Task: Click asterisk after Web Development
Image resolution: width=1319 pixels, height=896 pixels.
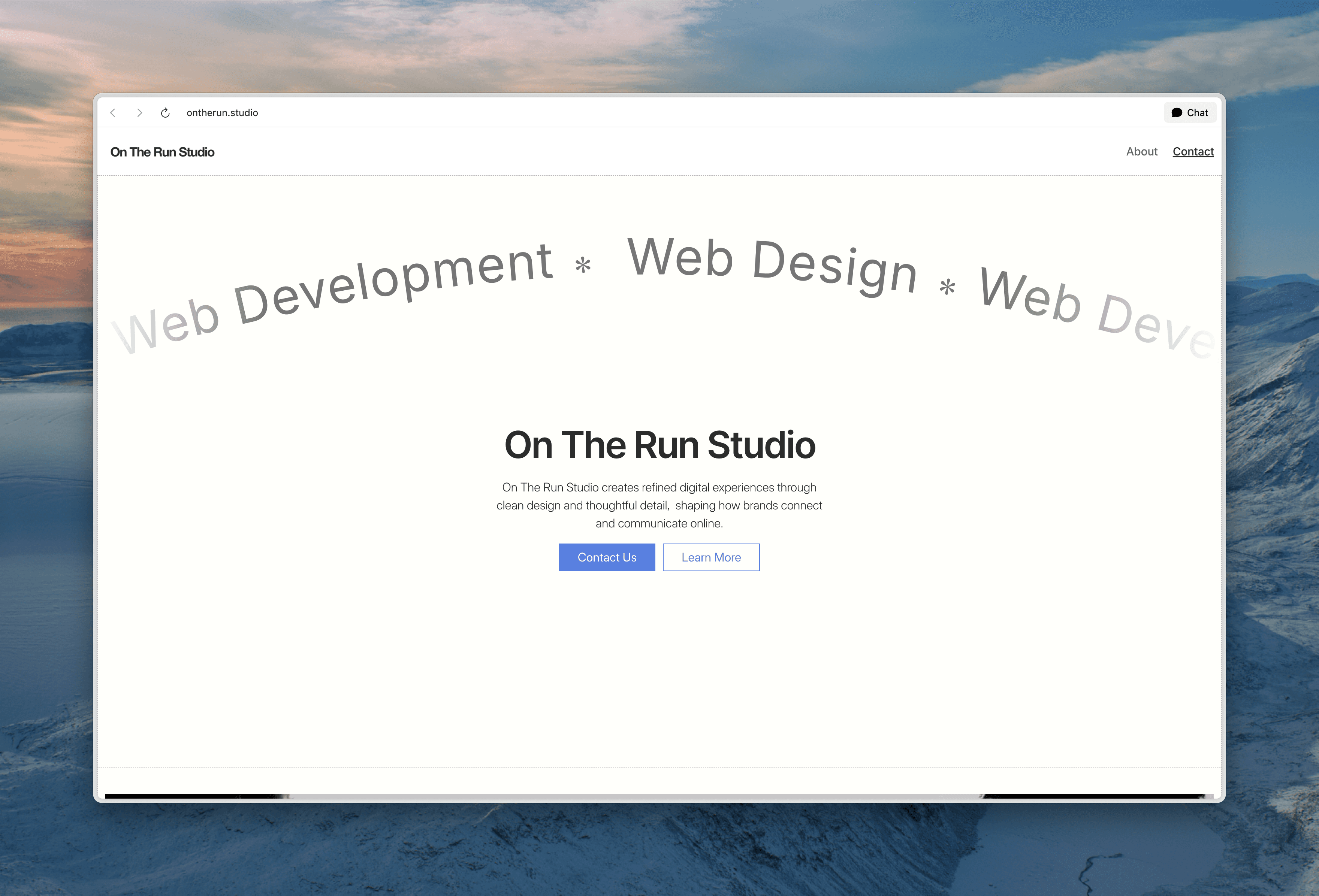Action: (x=583, y=265)
